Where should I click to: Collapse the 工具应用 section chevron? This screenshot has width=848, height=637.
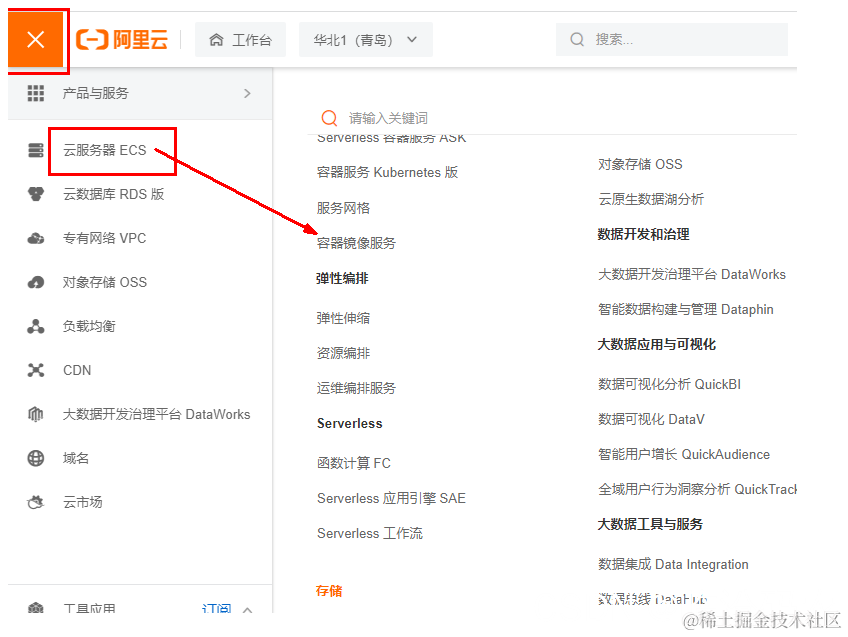coord(247,610)
